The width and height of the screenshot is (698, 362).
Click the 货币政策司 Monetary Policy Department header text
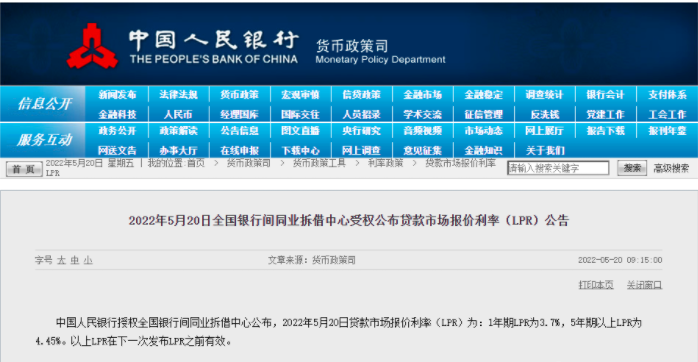[380, 52]
